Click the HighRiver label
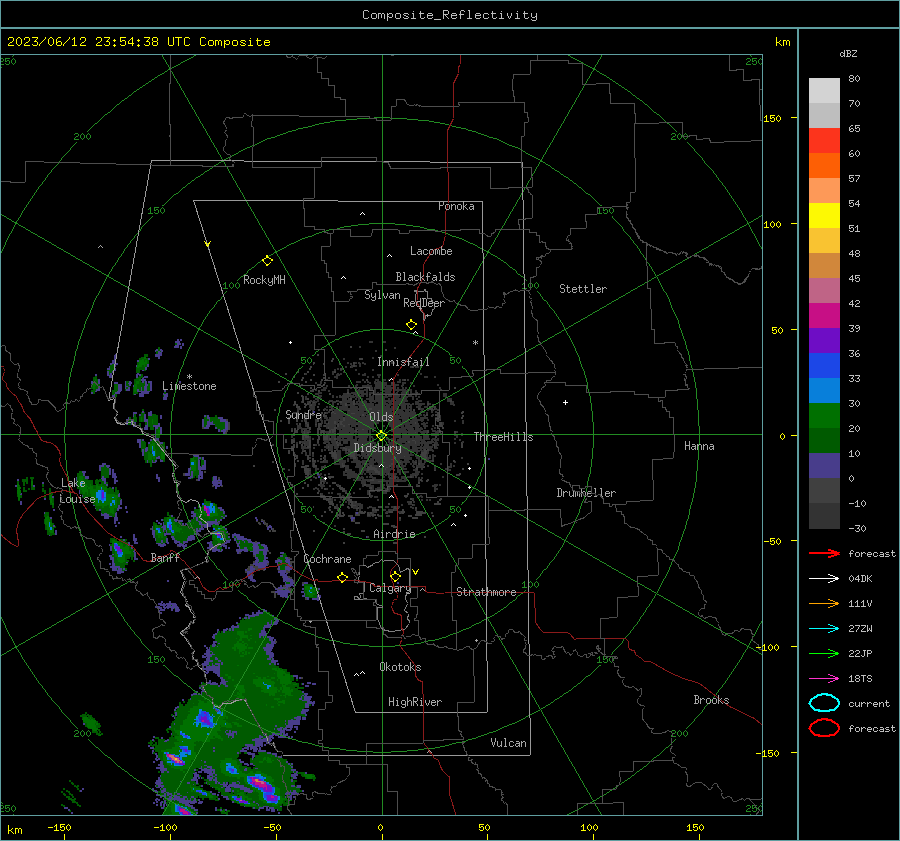 click(415, 702)
